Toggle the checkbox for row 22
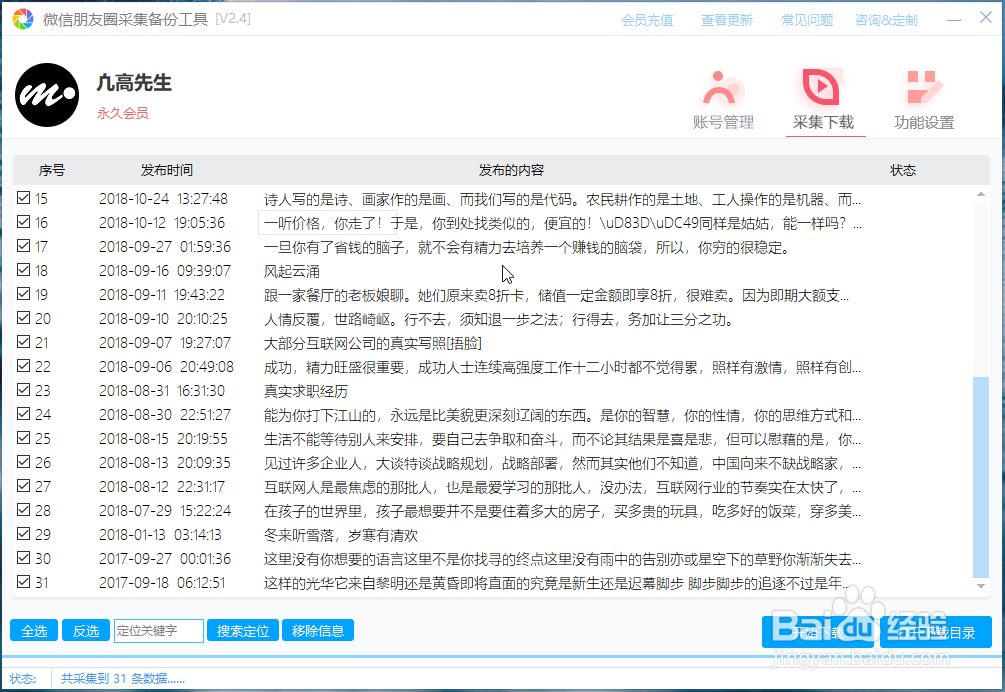The width and height of the screenshot is (1005, 692). (24, 365)
